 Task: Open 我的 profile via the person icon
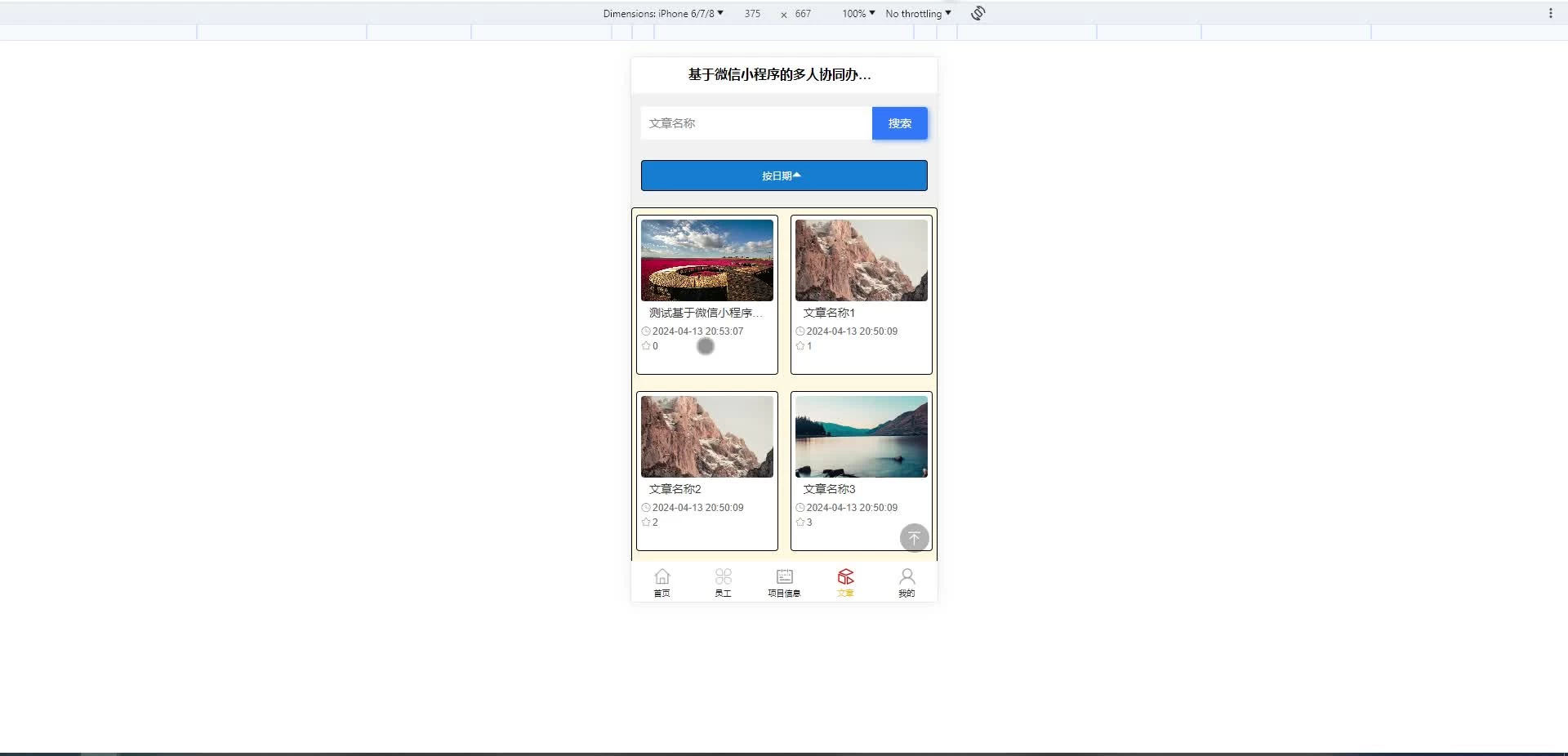tap(906, 576)
